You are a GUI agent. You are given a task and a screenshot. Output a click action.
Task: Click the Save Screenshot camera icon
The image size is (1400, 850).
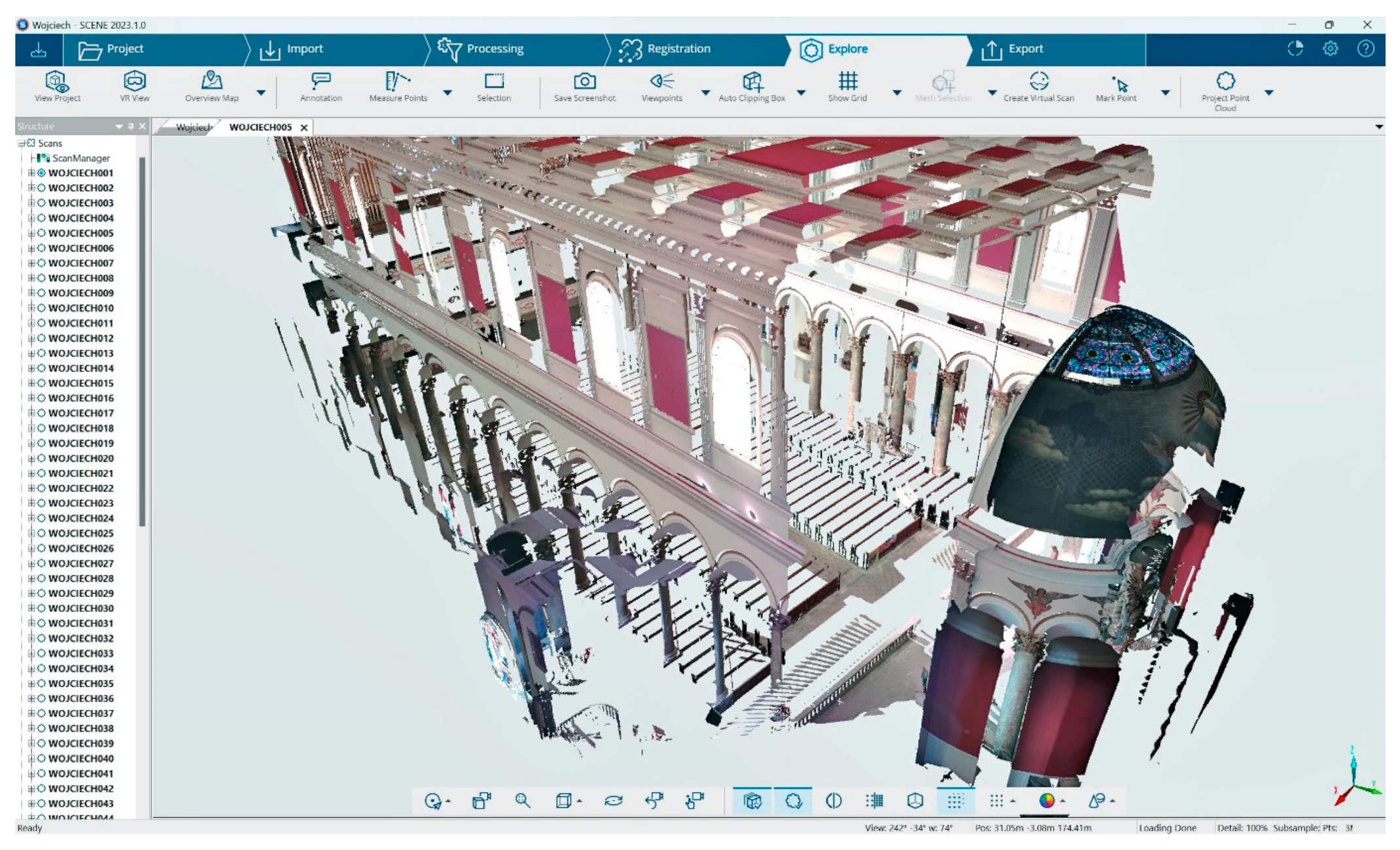[584, 82]
